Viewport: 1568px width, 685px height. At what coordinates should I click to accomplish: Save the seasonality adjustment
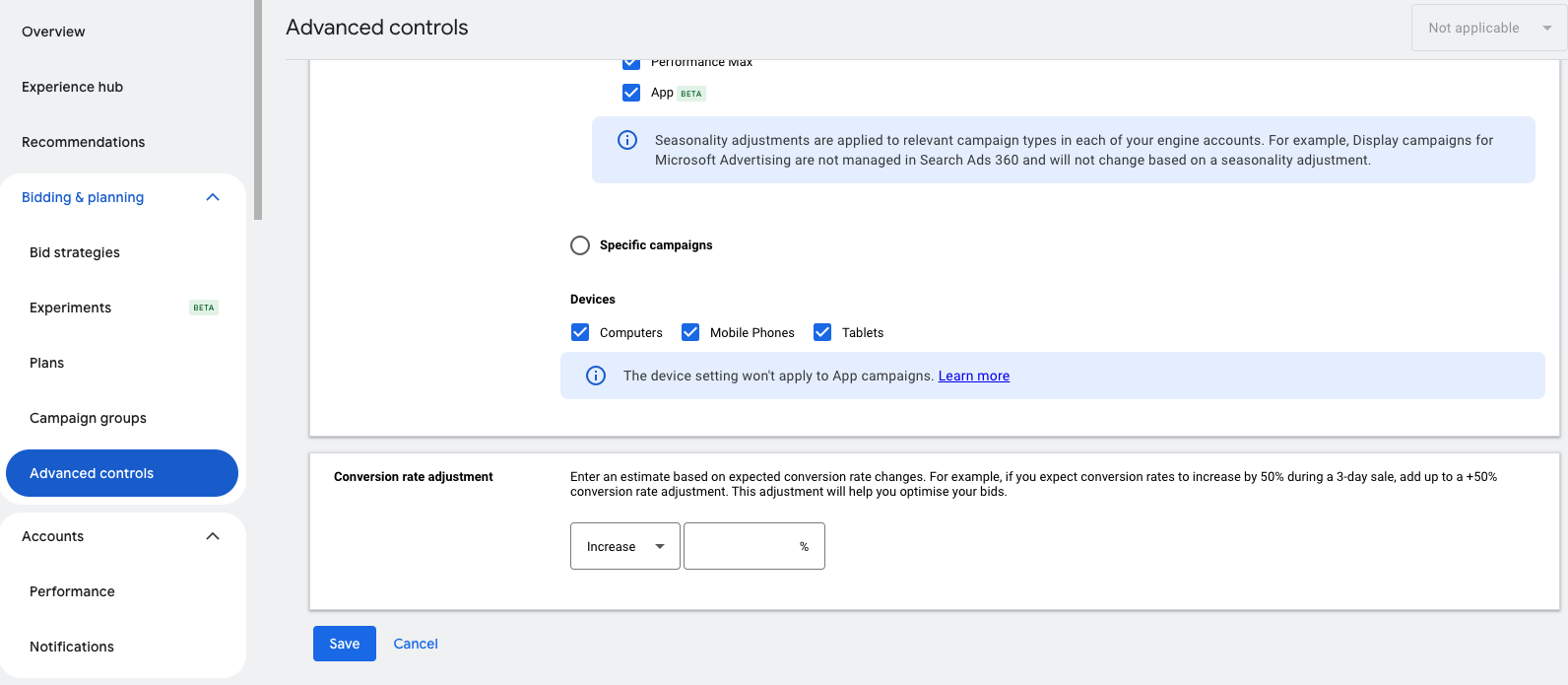tap(344, 644)
